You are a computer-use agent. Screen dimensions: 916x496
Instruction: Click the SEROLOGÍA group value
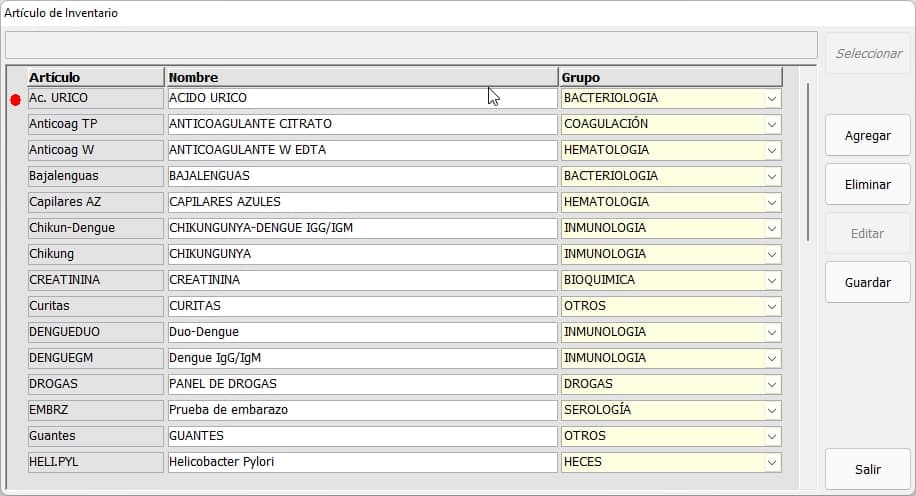pyautogui.click(x=597, y=410)
